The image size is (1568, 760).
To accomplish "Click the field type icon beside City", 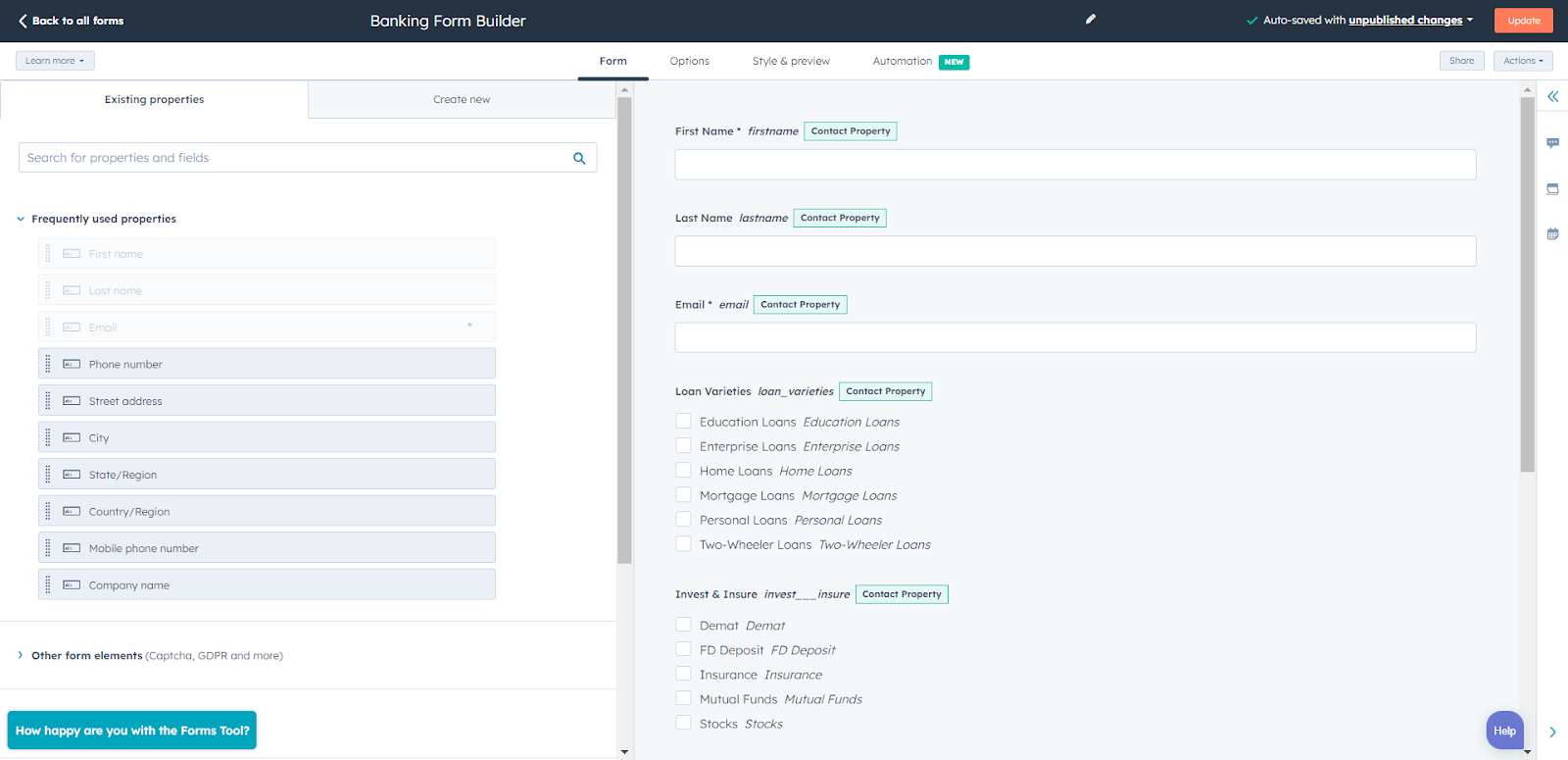I will 72,437.
